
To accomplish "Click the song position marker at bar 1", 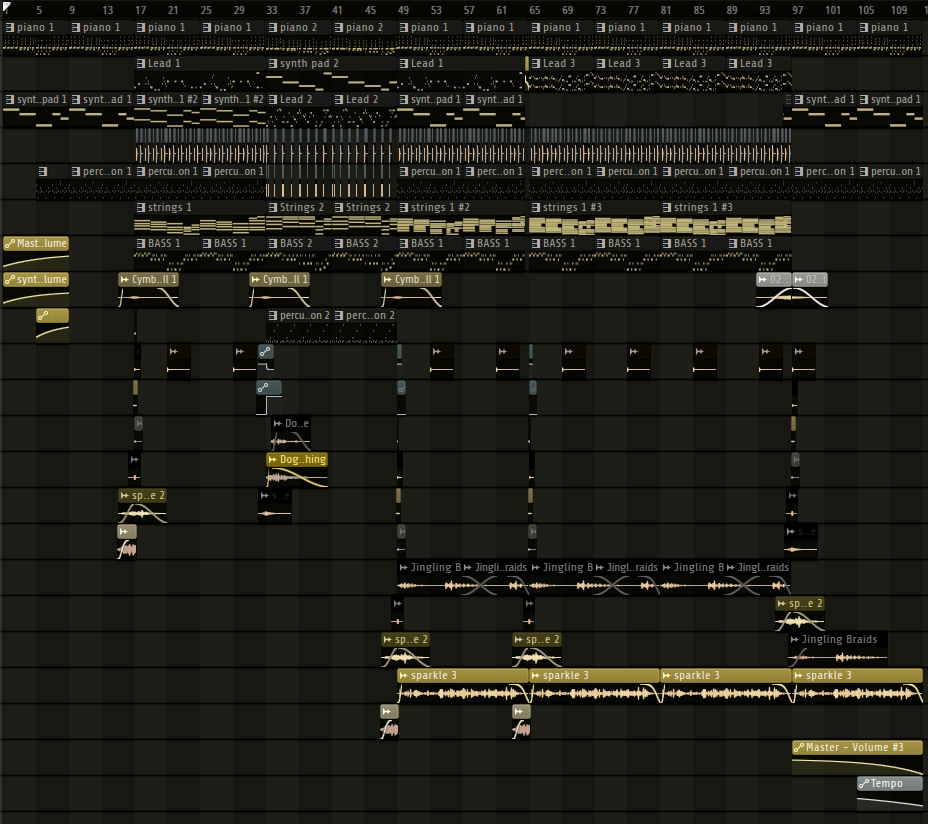I will 7,7.
